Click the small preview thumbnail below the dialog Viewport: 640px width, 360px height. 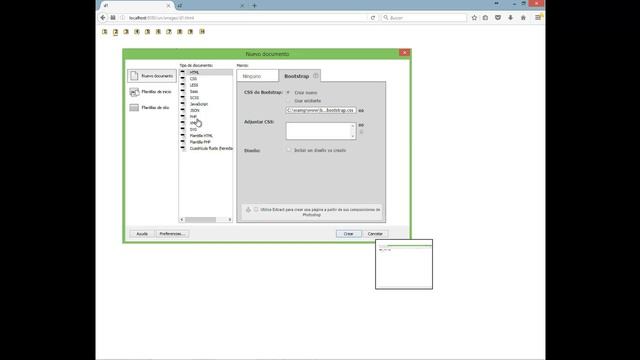(404, 264)
